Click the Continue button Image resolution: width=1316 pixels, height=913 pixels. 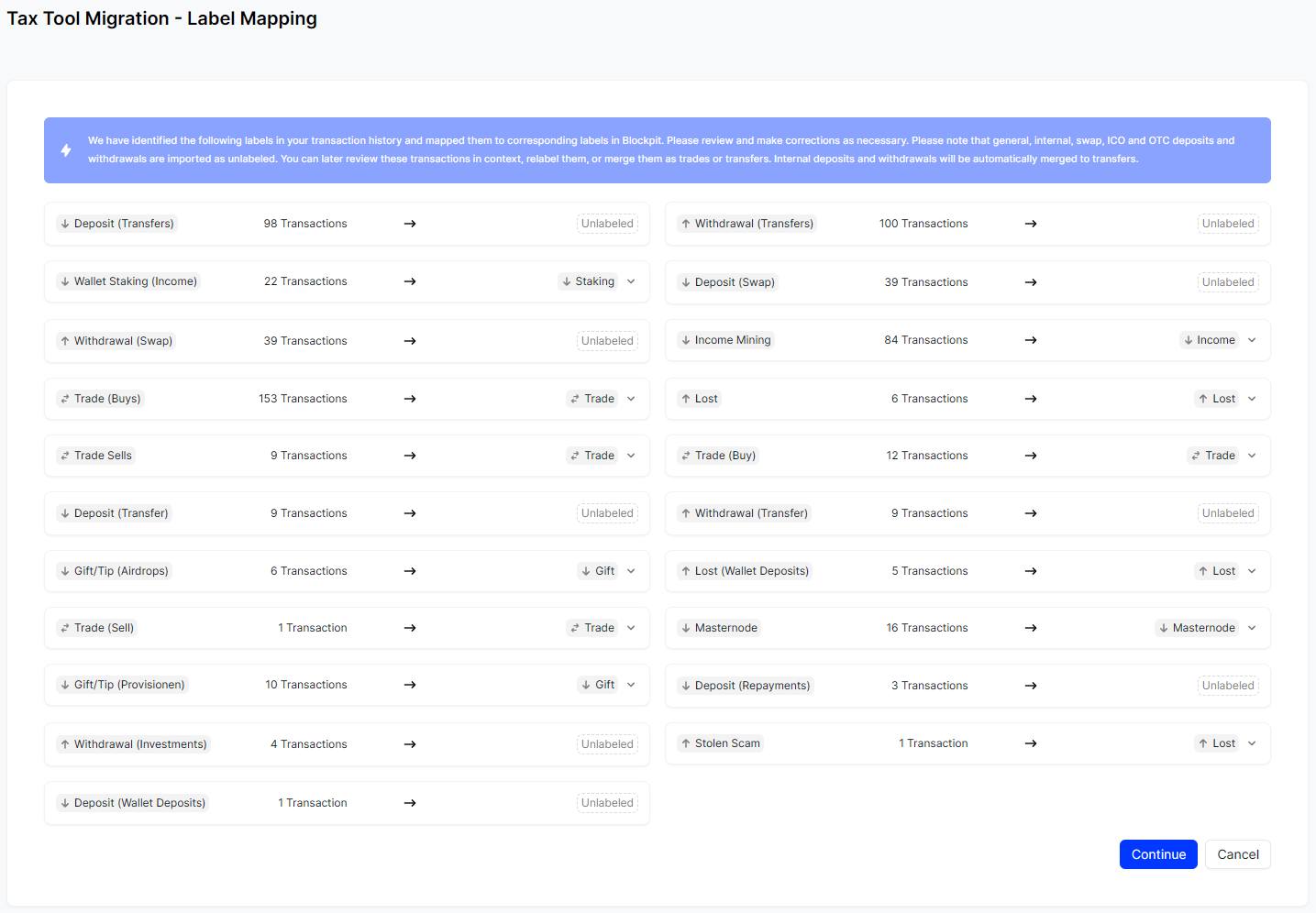[x=1158, y=853]
